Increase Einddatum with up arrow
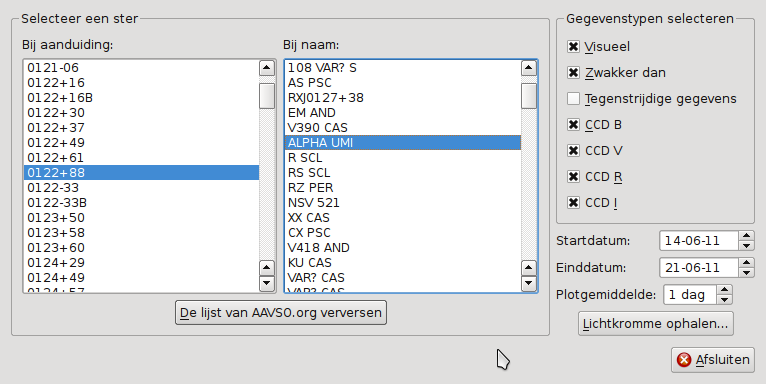766x384 pixels. [x=746, y=263]
